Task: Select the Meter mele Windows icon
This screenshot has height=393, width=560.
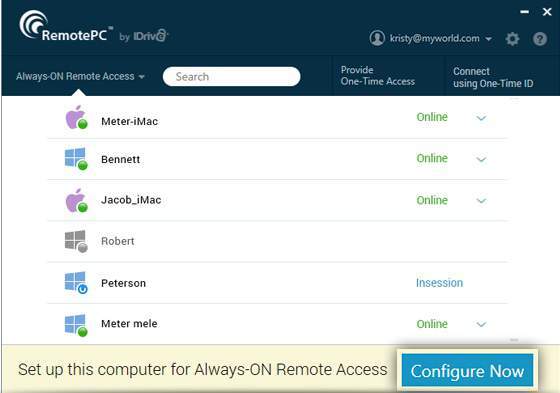Action: click(x=76, y=325)
